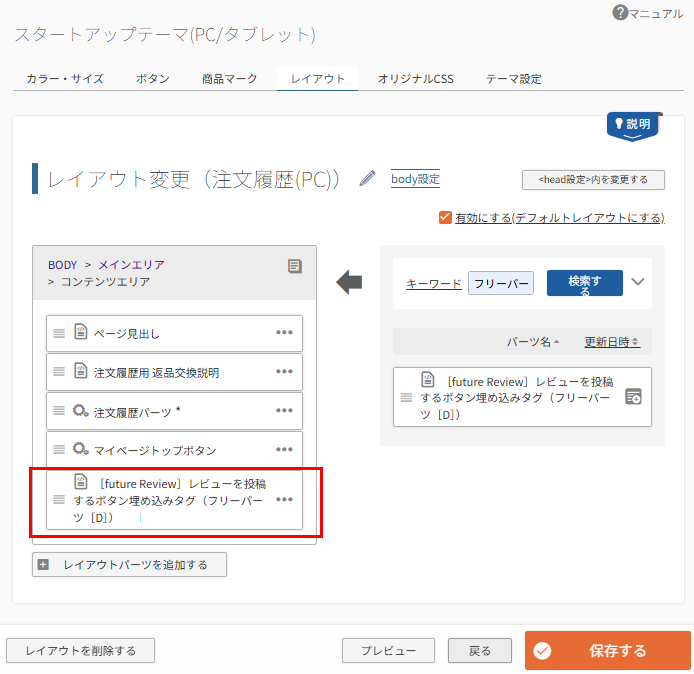The width and height of the screenshot is (694, 674).
Task: Select the future Review search result name
Action: pos(516,398)
